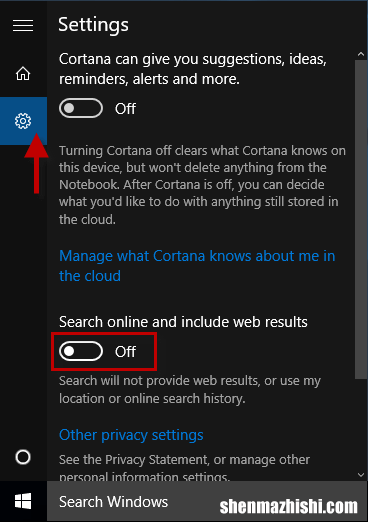Open the hamburger menu icon

(23, 25)
